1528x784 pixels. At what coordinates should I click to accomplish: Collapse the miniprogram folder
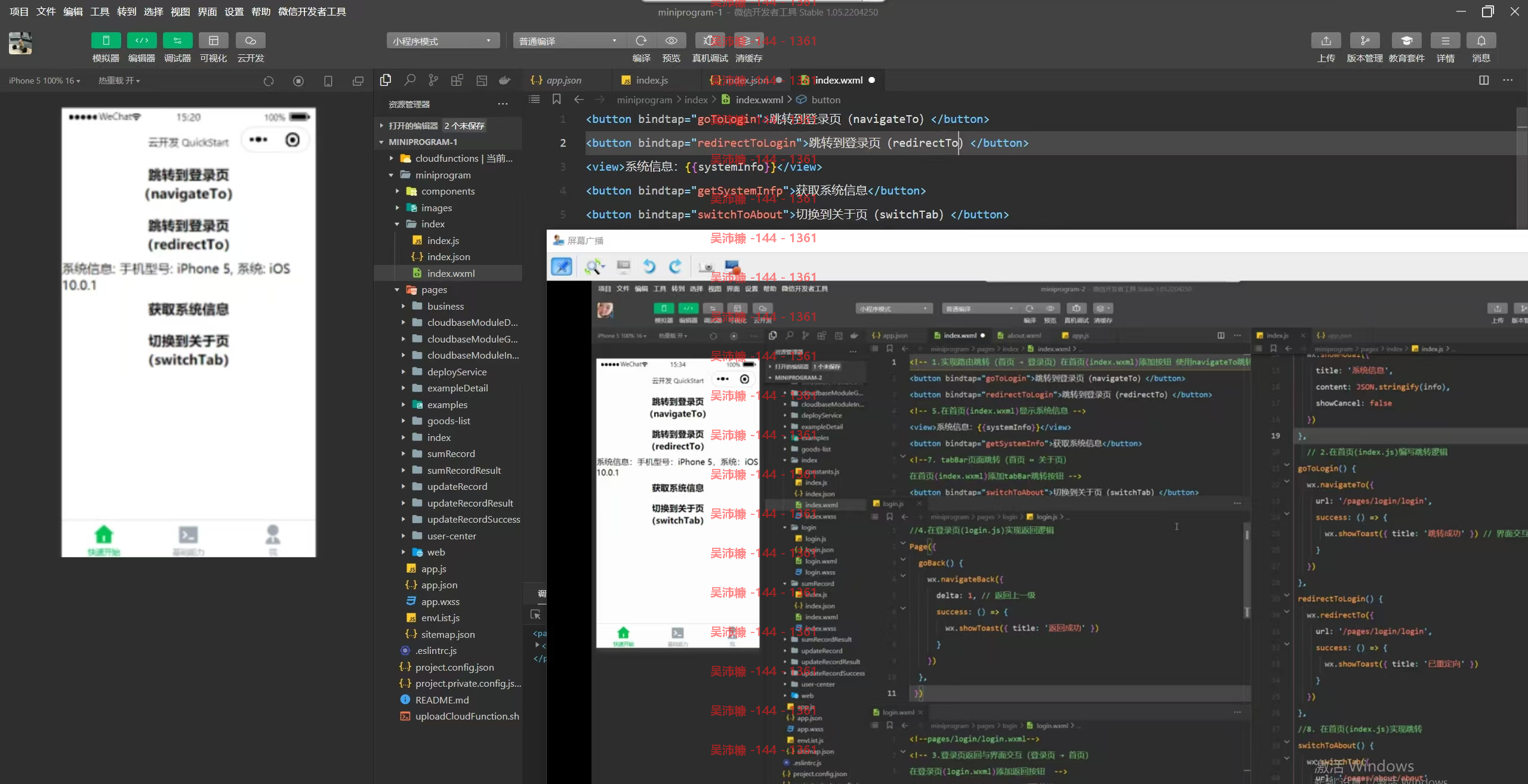point(448,175)
